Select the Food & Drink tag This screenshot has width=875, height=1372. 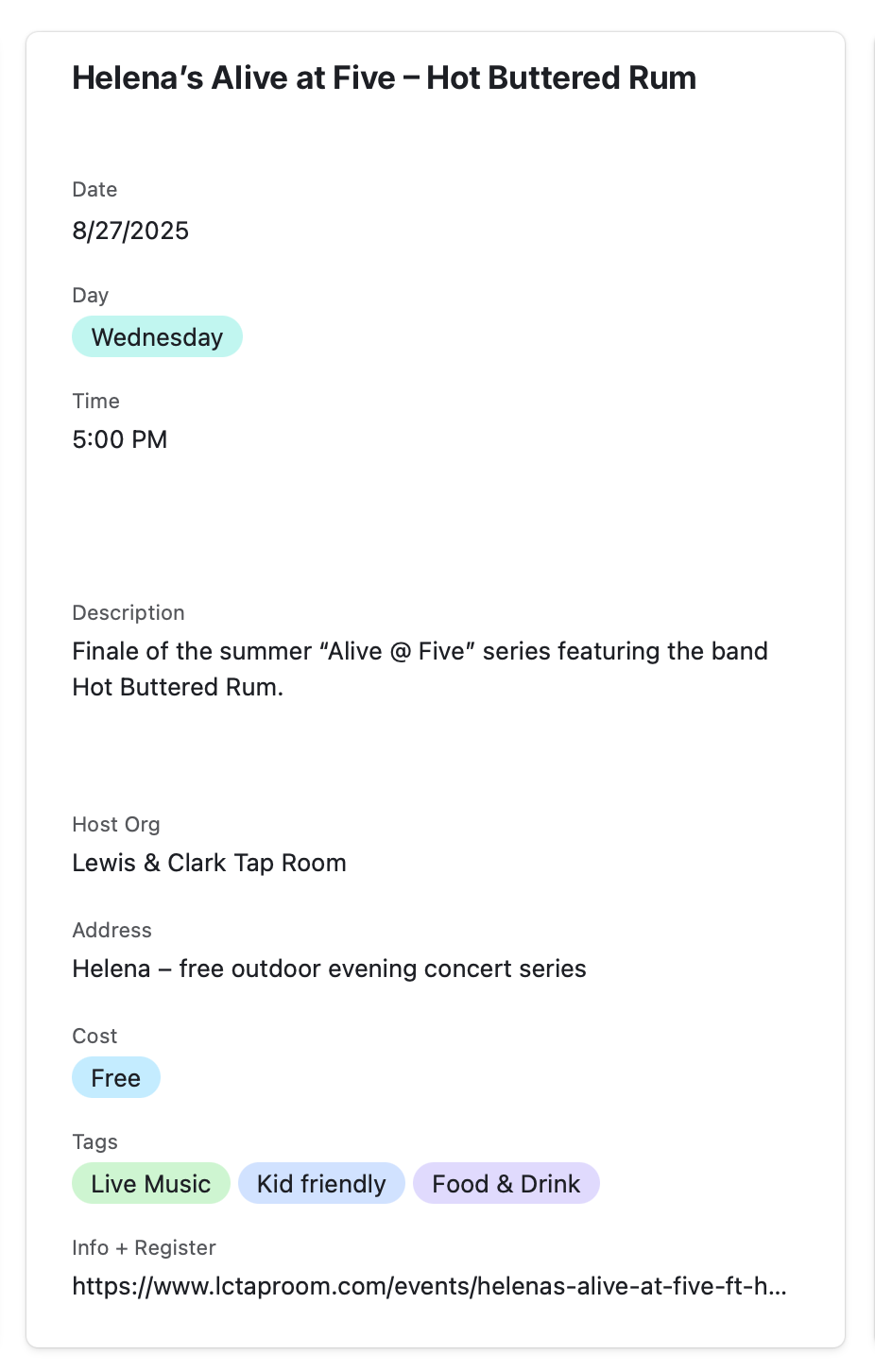(506, 1184)
